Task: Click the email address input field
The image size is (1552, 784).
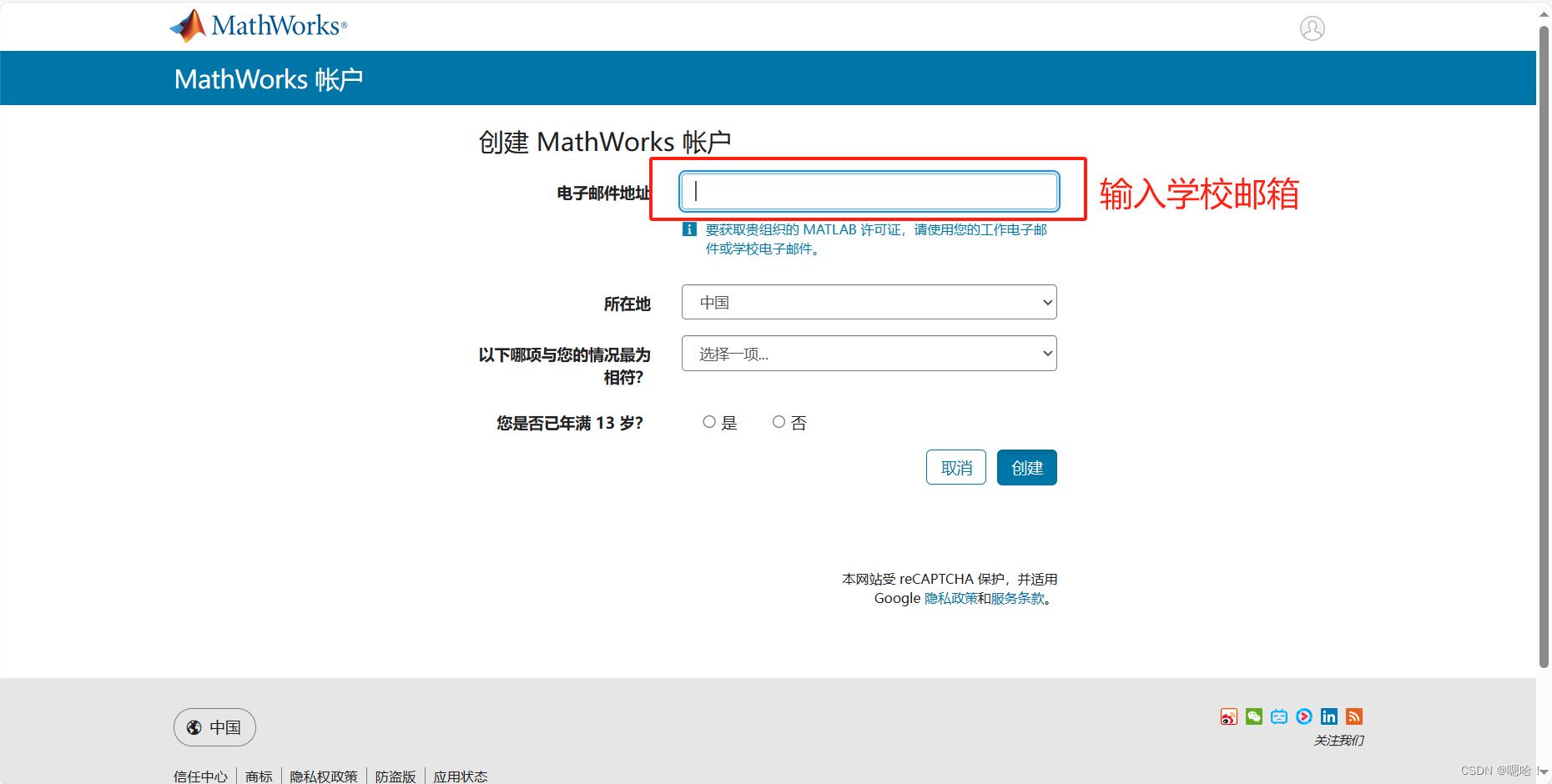Action: point(869,191)
